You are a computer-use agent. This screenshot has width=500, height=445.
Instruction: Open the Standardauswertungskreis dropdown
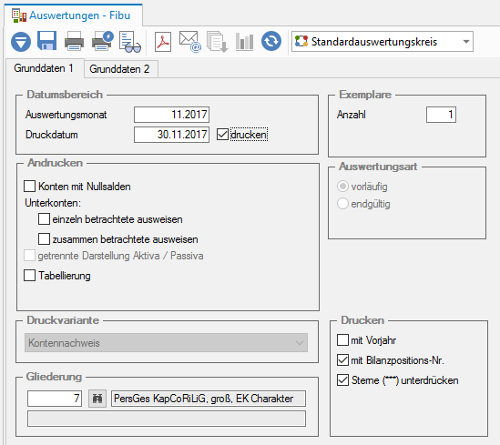pos(382,42)
